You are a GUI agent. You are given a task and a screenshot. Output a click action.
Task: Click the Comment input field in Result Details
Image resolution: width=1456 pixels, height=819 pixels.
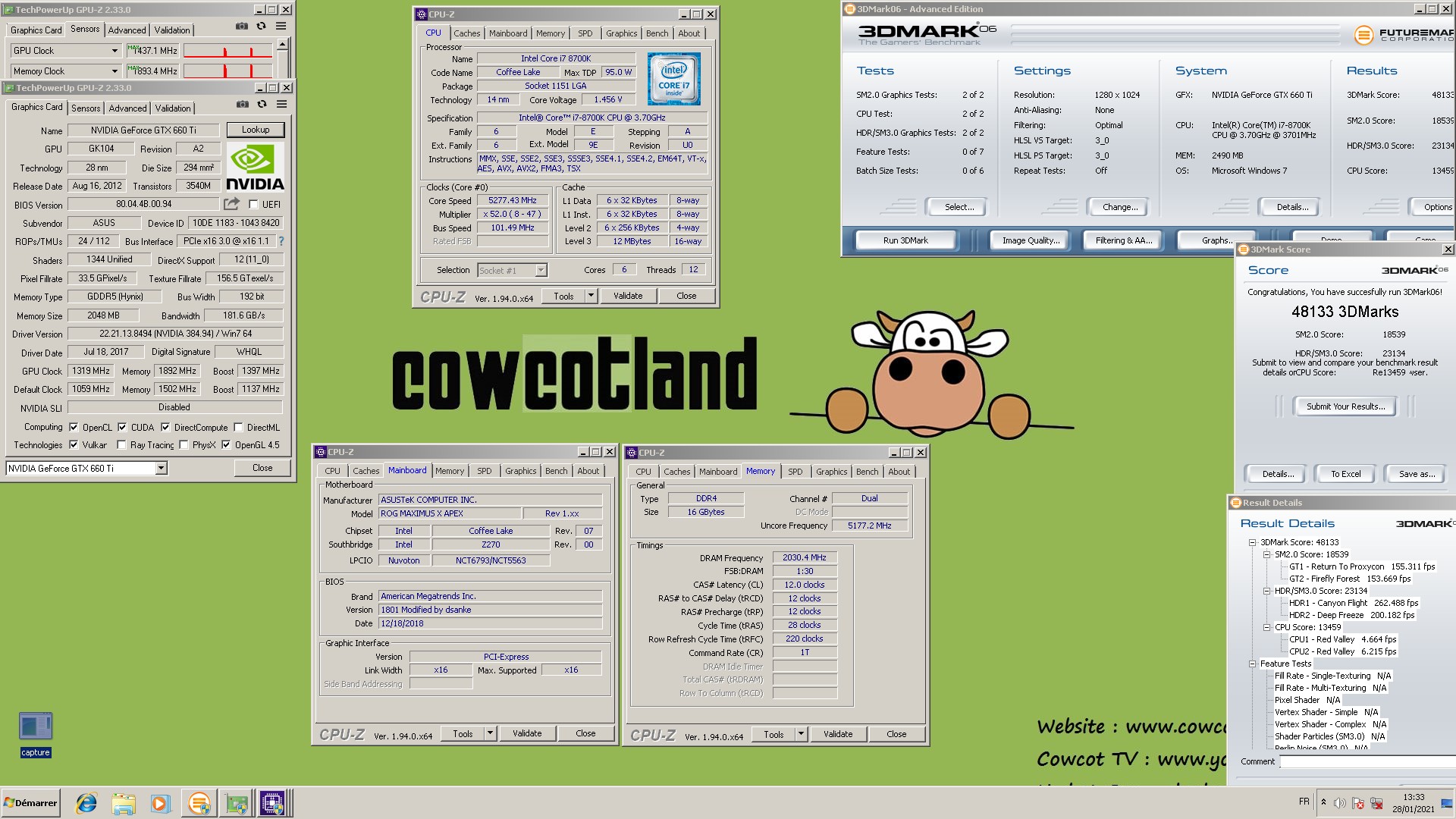pyautogui.click(x=1367, y=761)
